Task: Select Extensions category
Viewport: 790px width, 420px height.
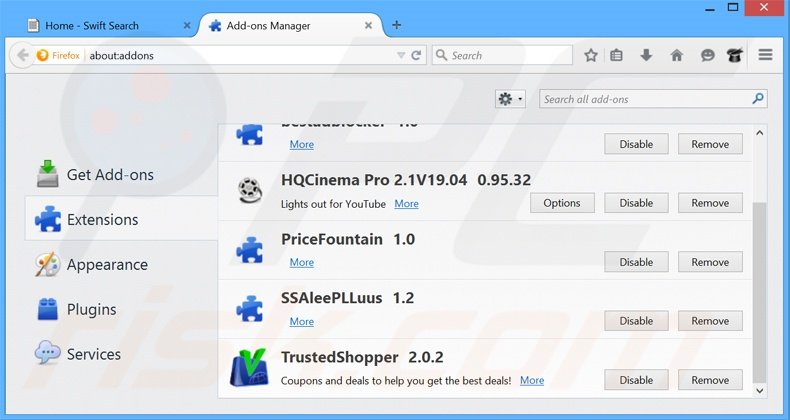Action: tap(121, 219)
